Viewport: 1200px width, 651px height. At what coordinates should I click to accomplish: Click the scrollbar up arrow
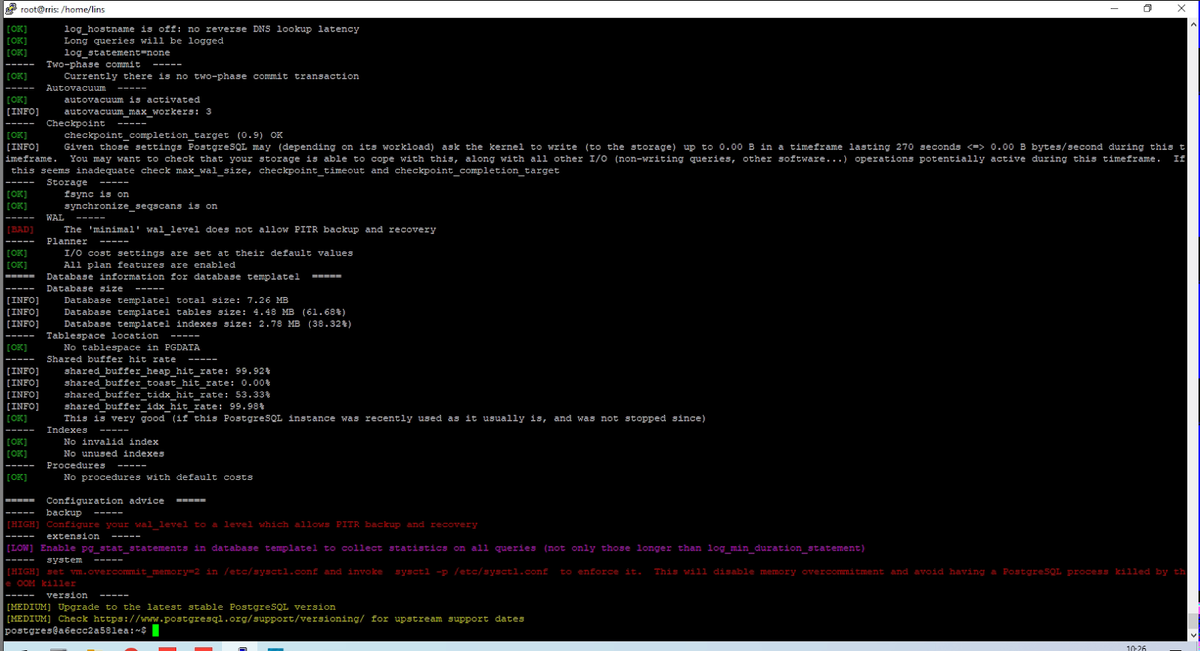(1193, 26)
